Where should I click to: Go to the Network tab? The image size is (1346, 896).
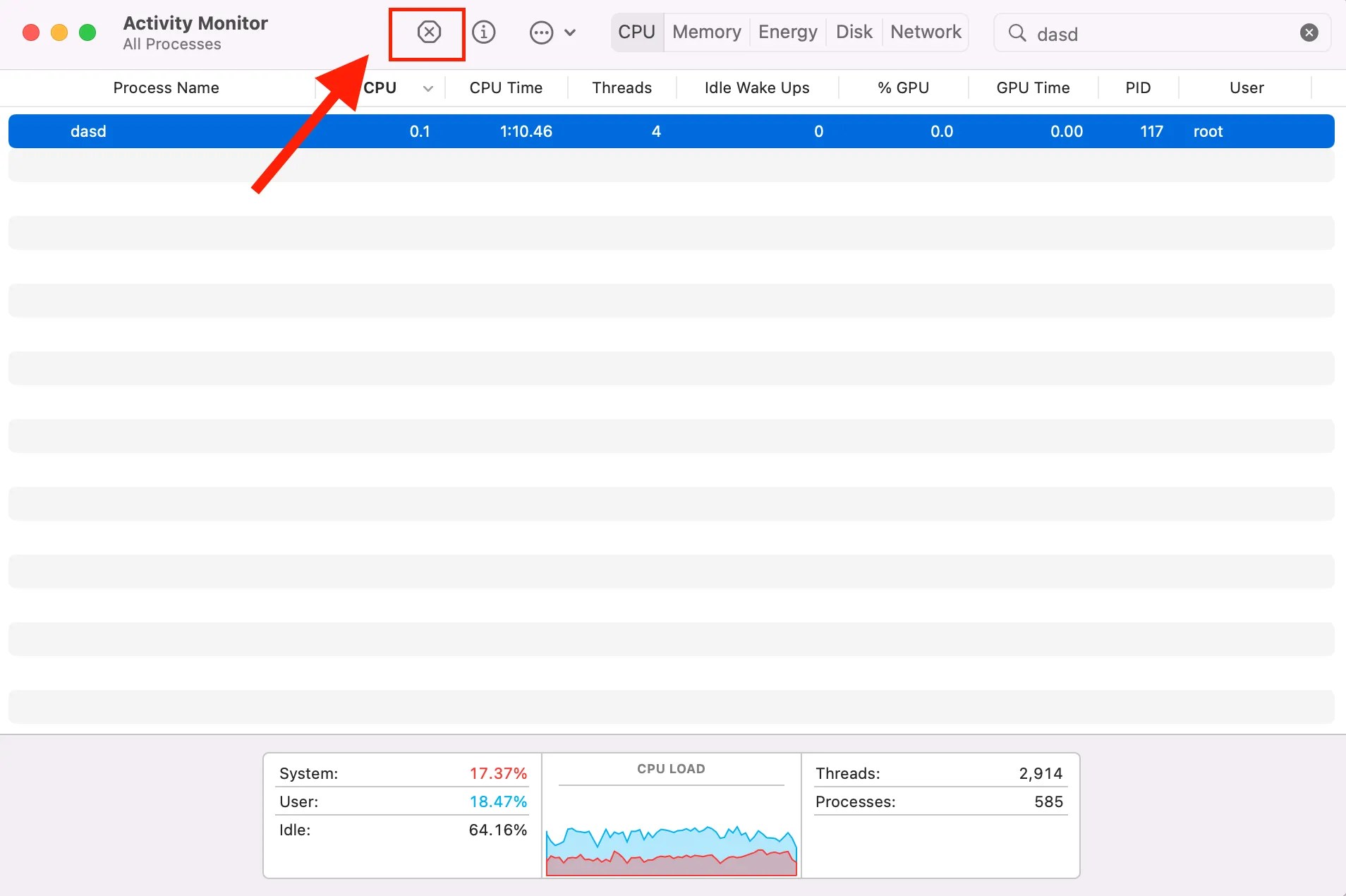coord(926,32)
